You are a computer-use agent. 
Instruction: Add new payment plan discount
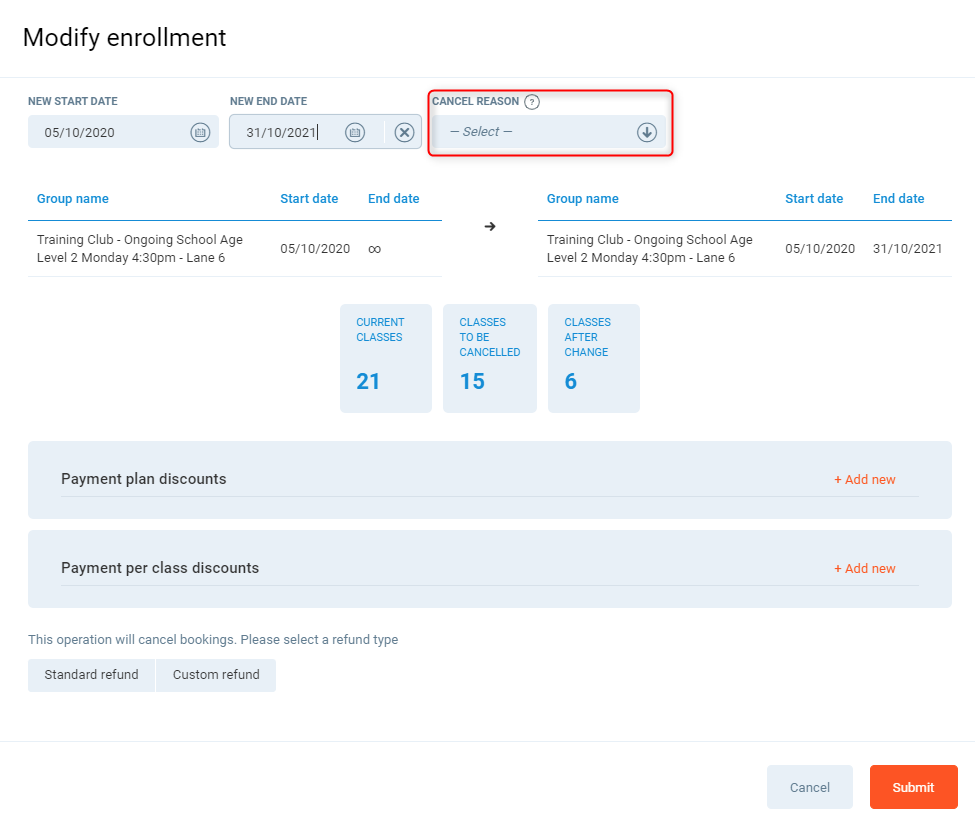point(865,480)
